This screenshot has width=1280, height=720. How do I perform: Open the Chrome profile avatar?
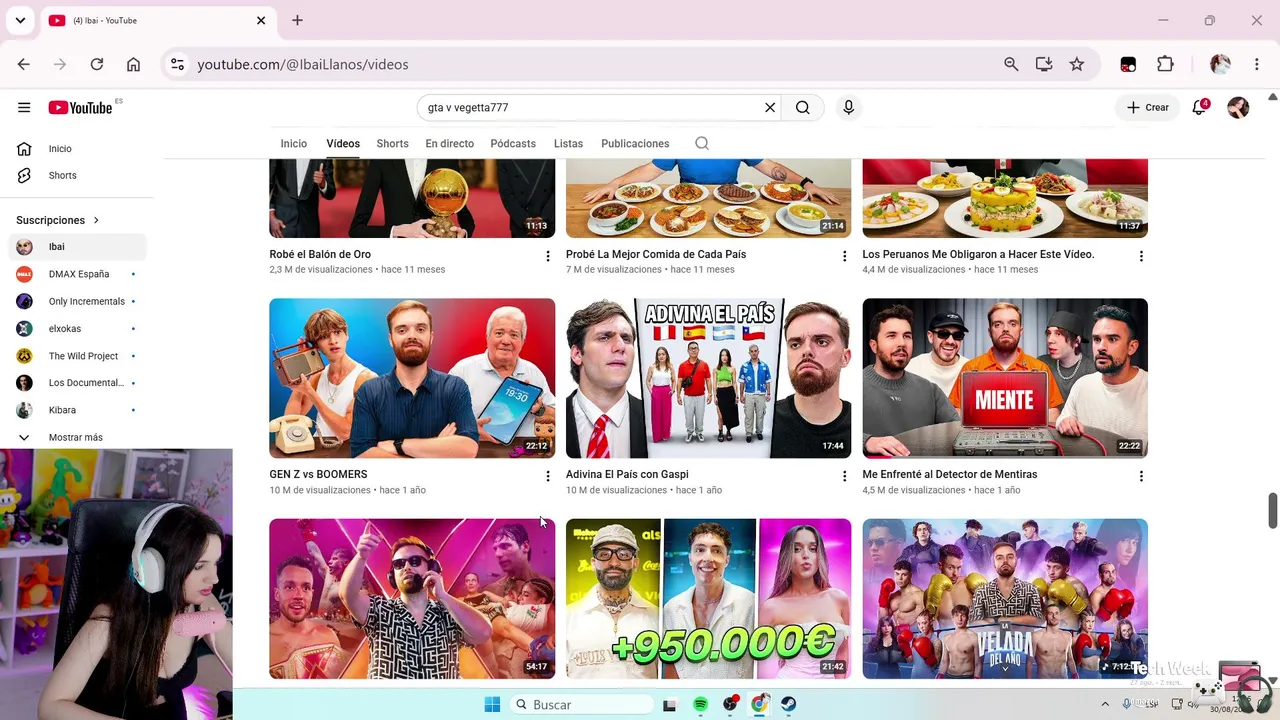pos(1220,64)
